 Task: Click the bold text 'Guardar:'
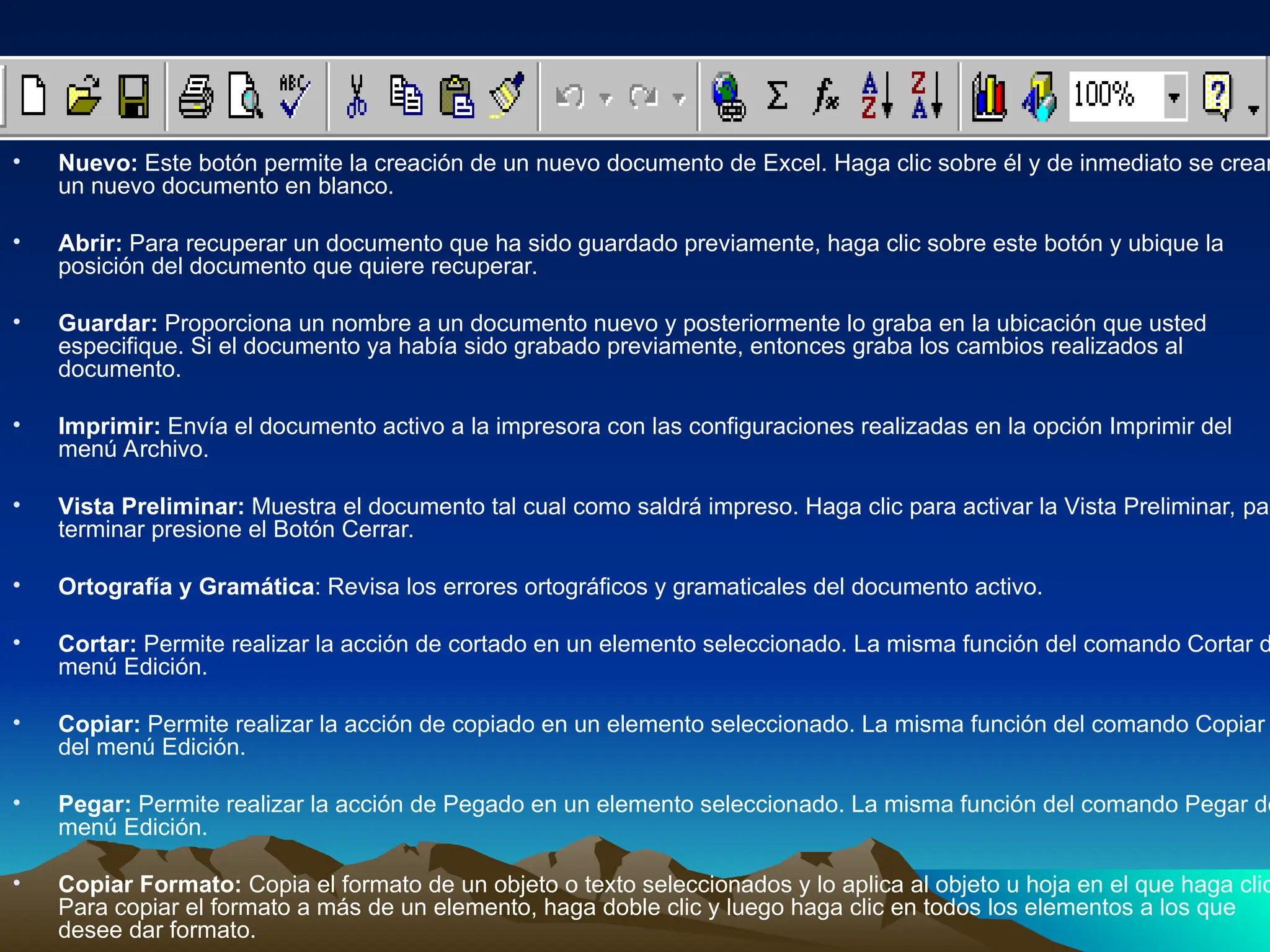pyautogui.click(x=108, y=324)
